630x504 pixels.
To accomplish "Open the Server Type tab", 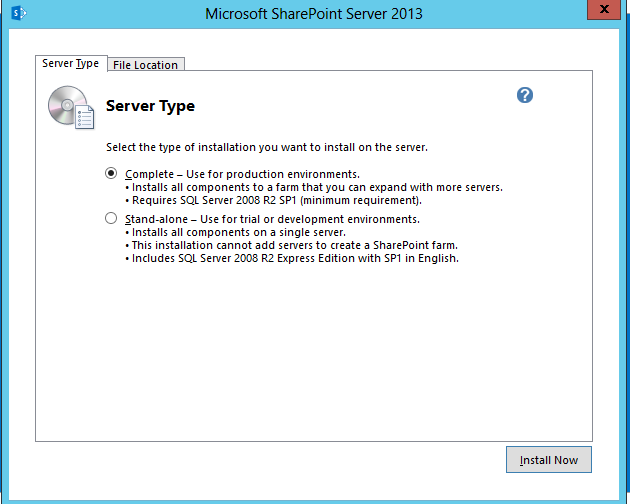I will point(71,64).
